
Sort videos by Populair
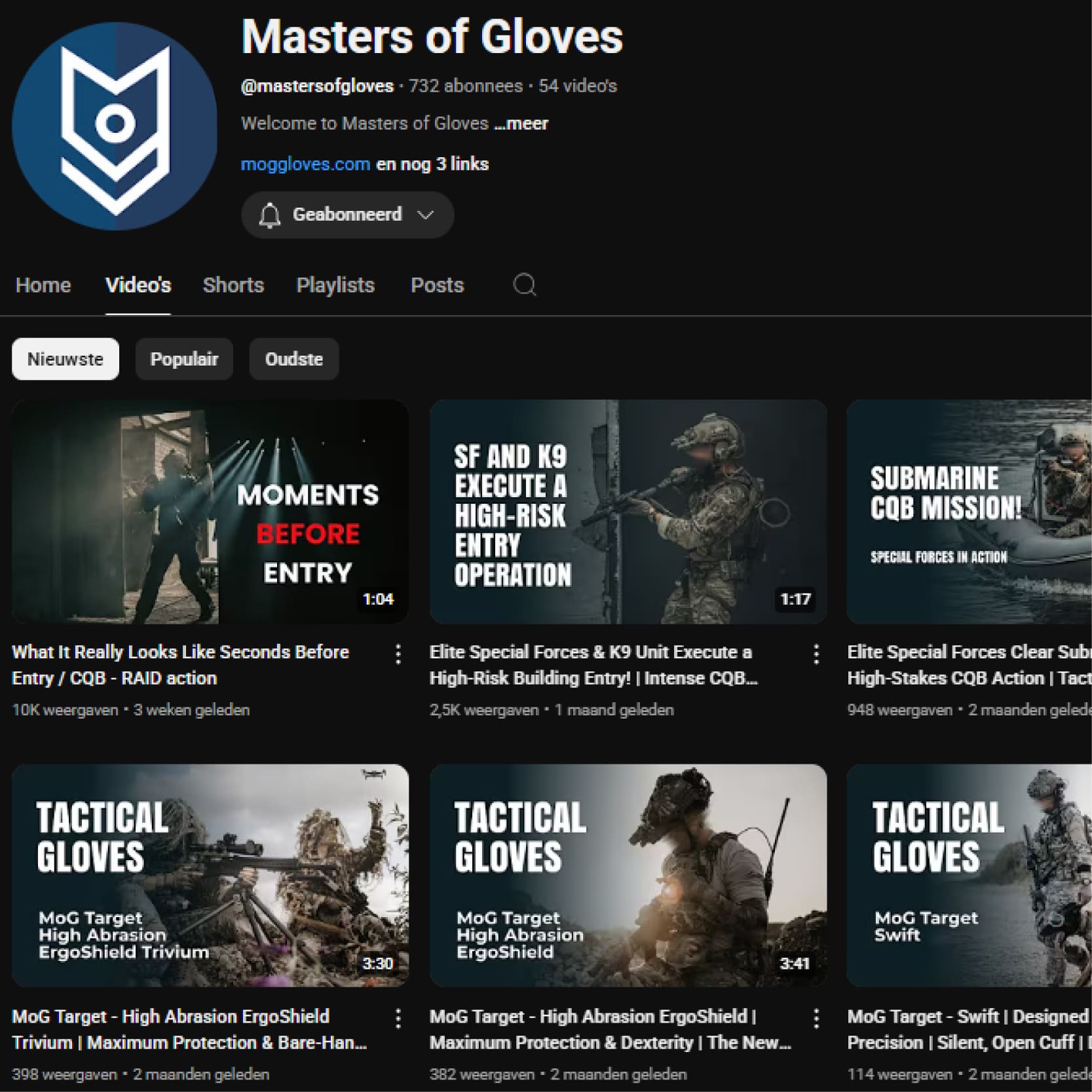(x=184, y=359)
